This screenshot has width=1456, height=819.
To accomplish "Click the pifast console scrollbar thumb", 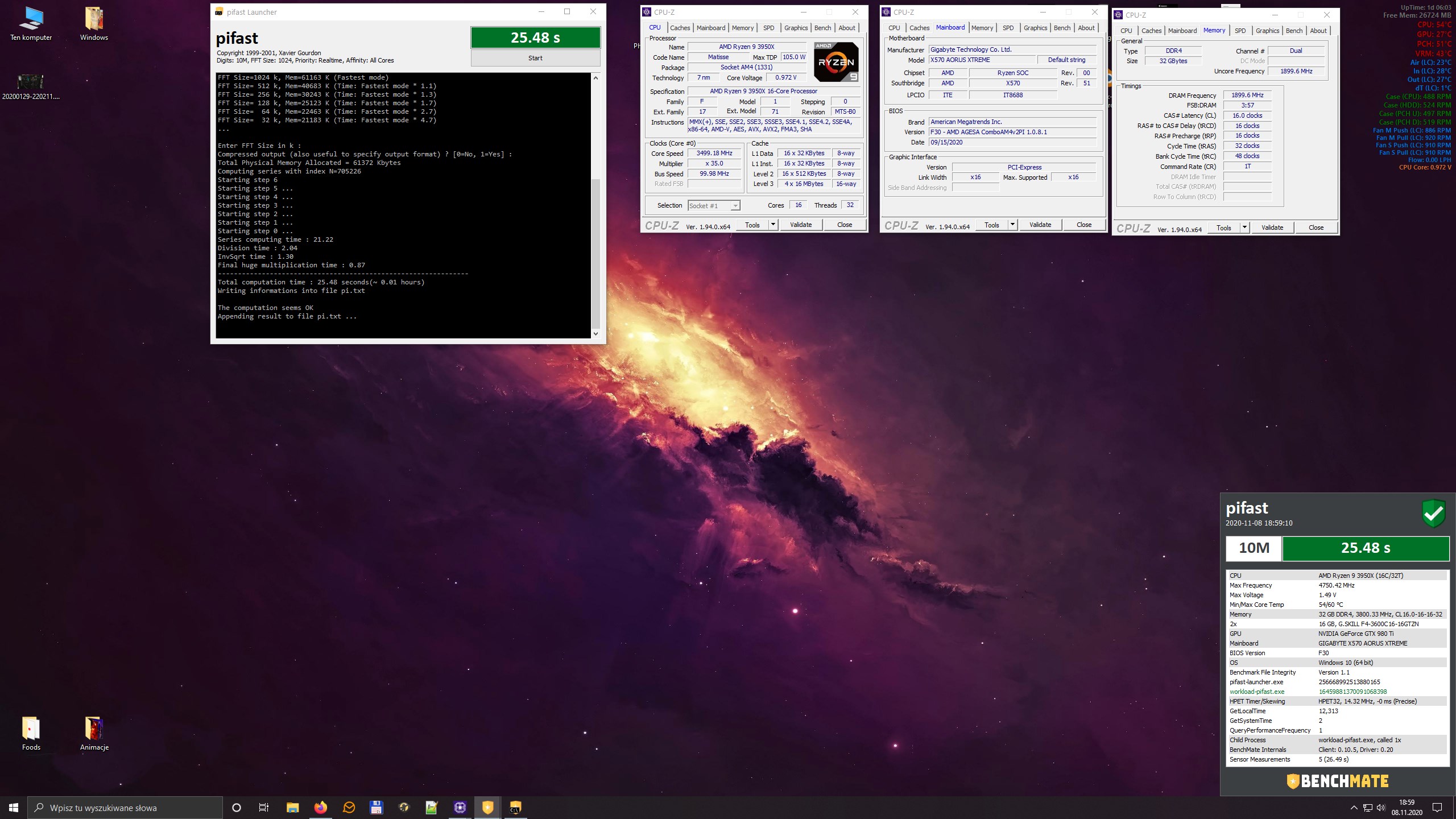I will click(x=595, y=253).
